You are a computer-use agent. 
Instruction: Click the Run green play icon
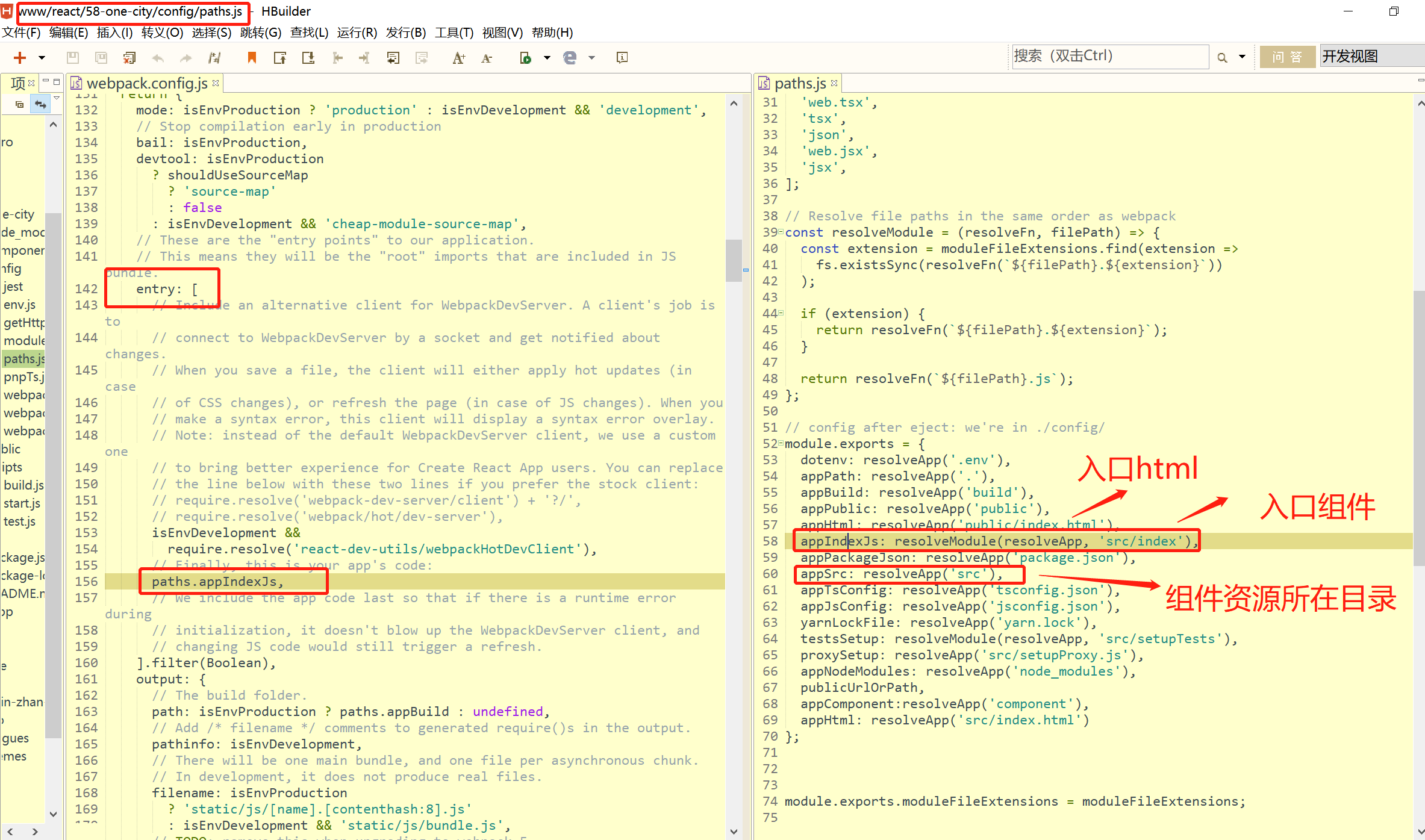coord(525,58)
